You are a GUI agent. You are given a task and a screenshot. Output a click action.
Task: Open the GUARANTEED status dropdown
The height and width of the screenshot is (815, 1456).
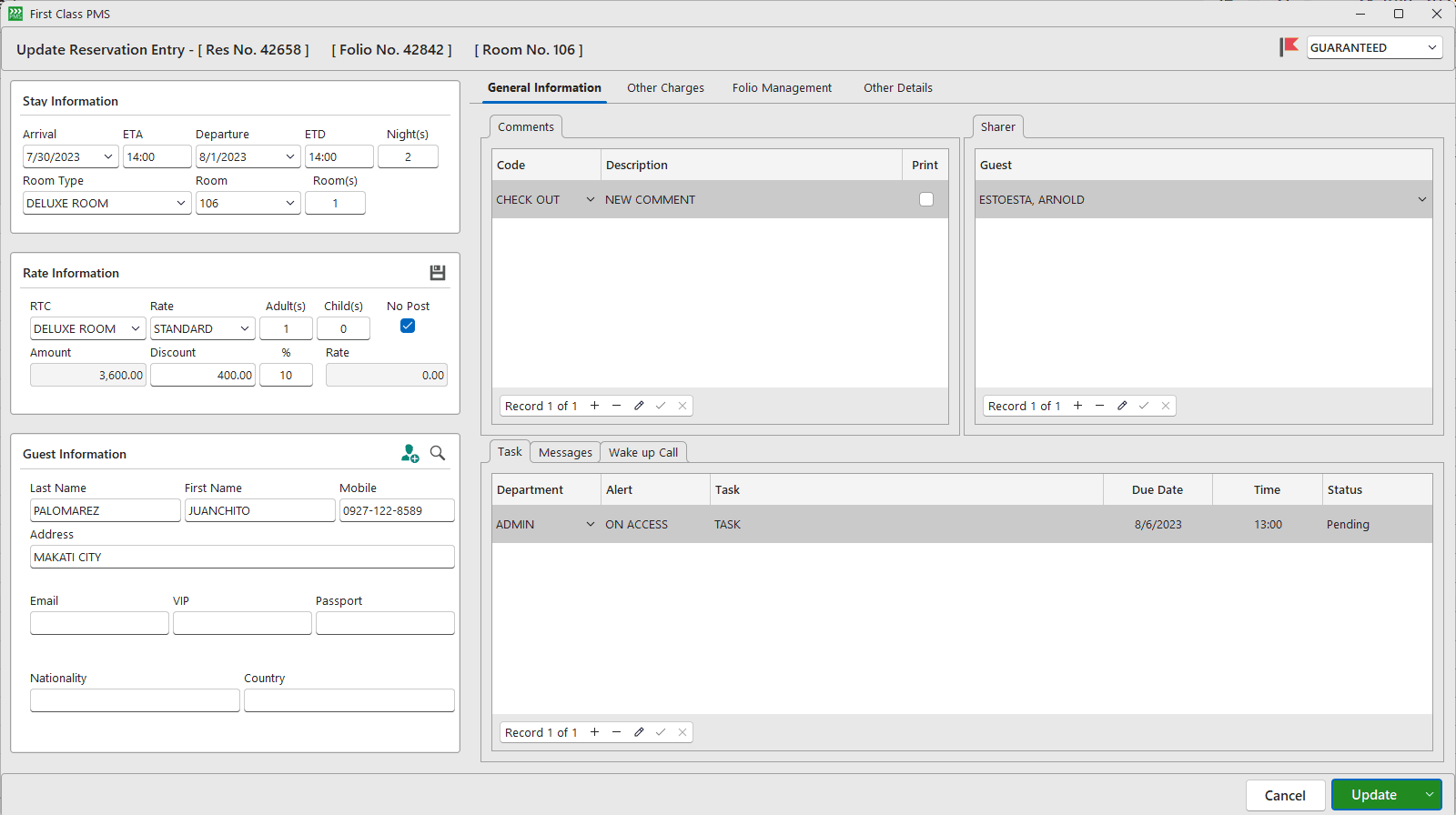pyautogui.click(x=1431, y=47)
